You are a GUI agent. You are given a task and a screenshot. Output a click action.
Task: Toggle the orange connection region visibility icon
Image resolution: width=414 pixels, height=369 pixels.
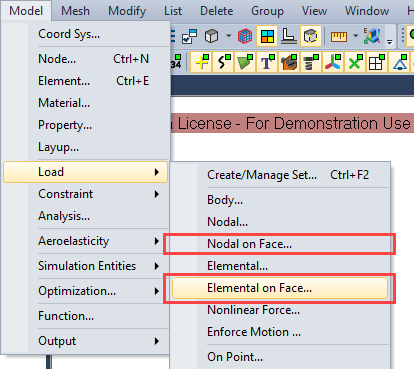tap(289, 62)
